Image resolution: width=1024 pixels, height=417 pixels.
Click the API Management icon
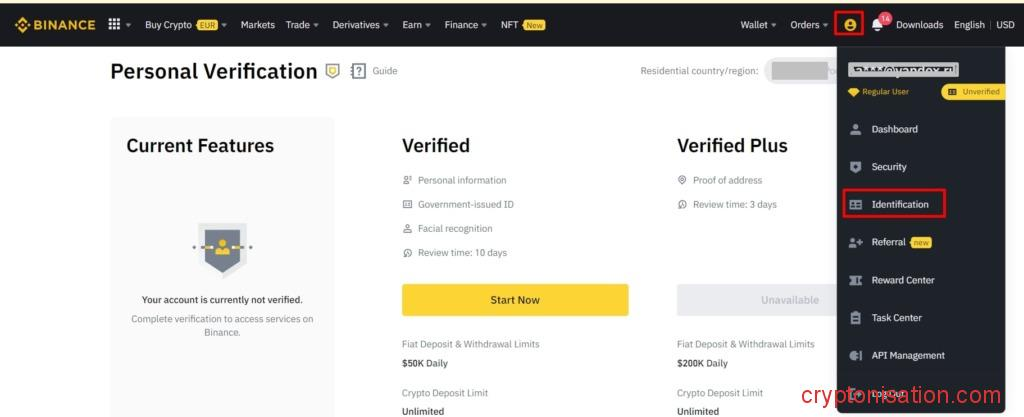855,356
